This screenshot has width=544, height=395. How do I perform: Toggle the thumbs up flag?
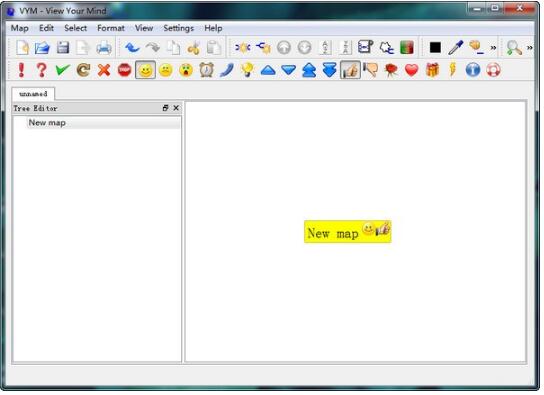[x=350, y=70]
